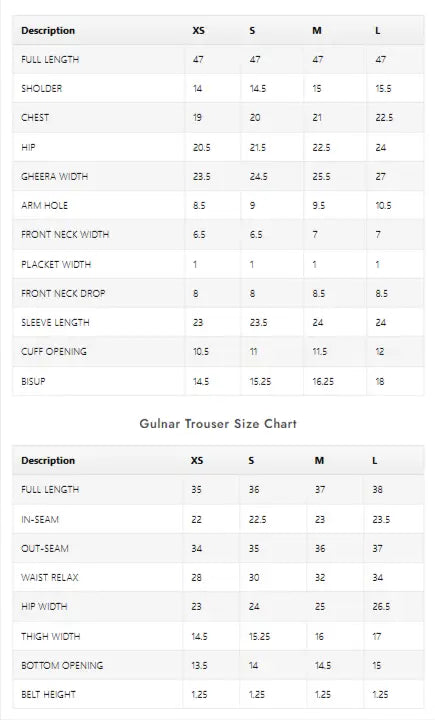
Task: Select the BELT HEIGHT row label
Action: point(48,694)
